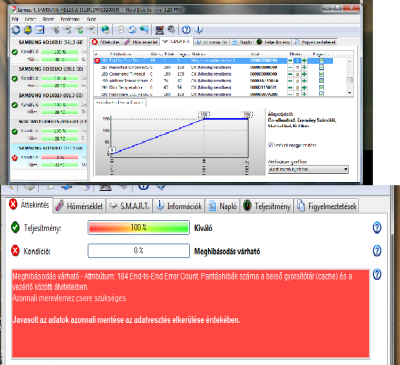Screen dimensions: 400x365
Task: Toggle enabled checkbox on Airflow Temperature row
Action: click(x=321, y=81)
